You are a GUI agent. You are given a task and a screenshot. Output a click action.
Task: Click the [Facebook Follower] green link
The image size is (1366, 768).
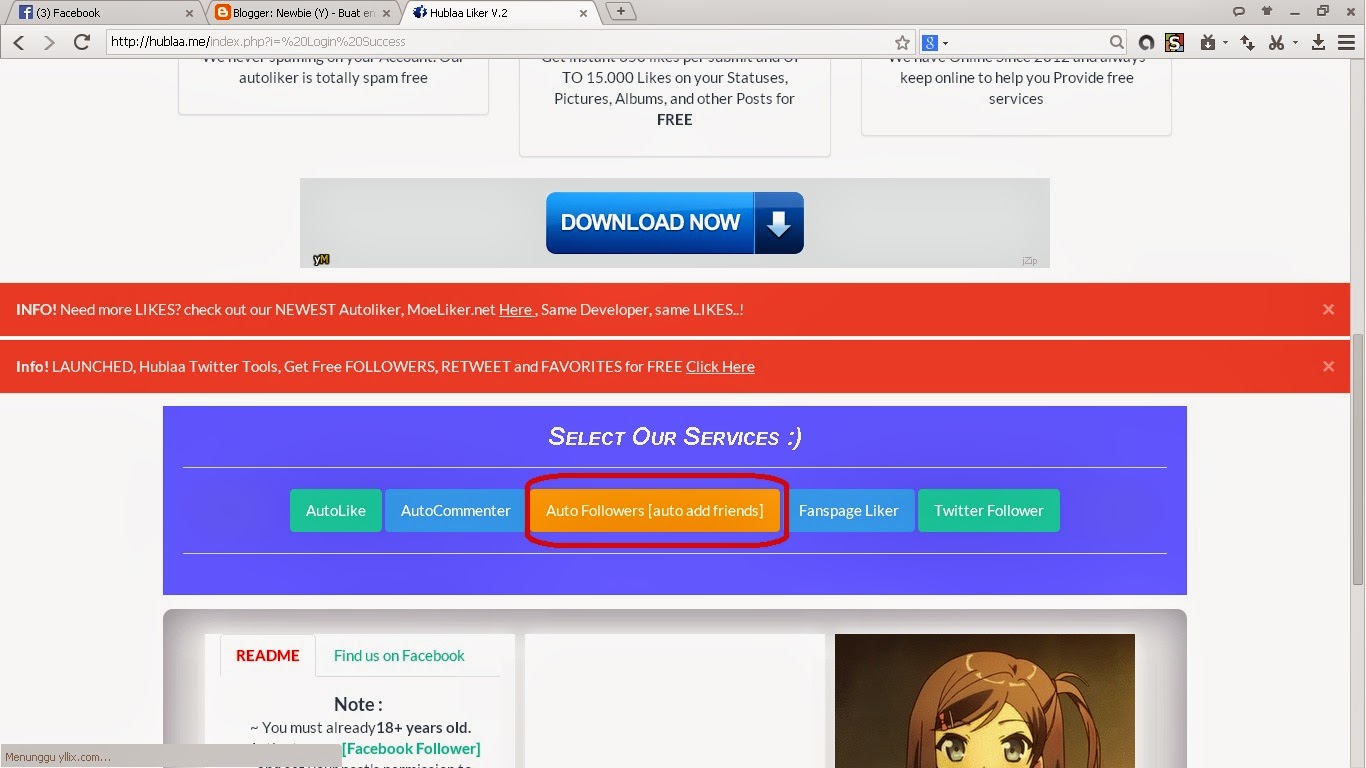[411, 748]
